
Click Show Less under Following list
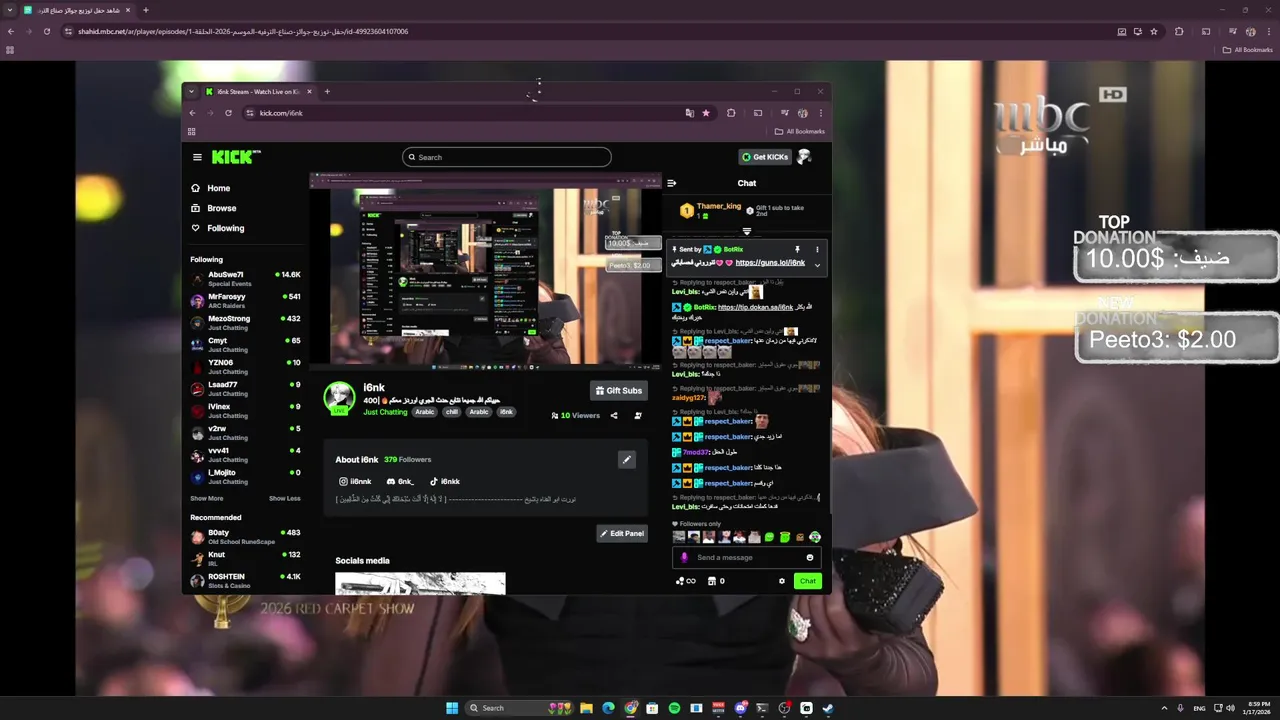pos(285,498)
